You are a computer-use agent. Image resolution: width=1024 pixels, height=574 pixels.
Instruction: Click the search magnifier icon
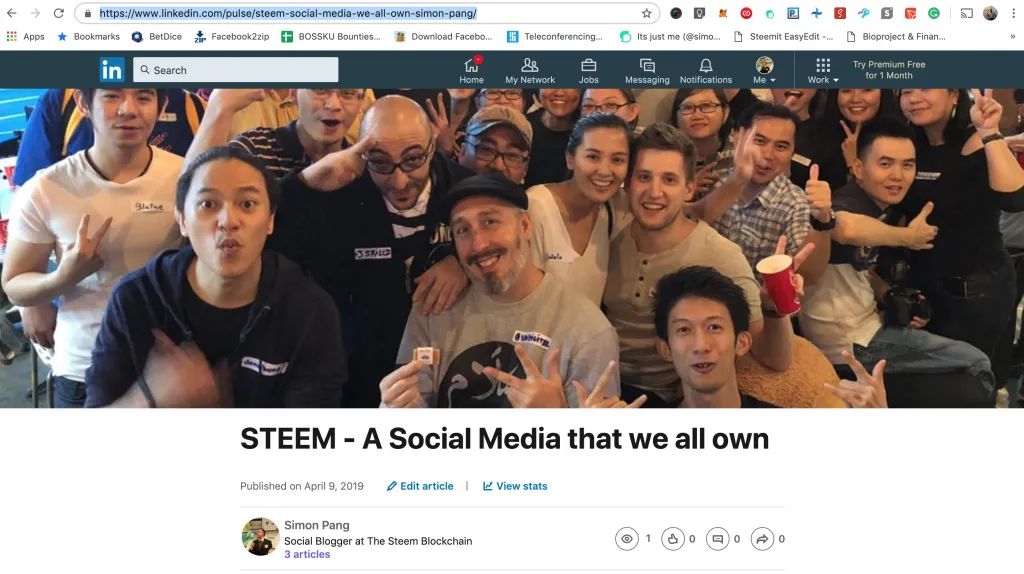(x=145, y=70)
